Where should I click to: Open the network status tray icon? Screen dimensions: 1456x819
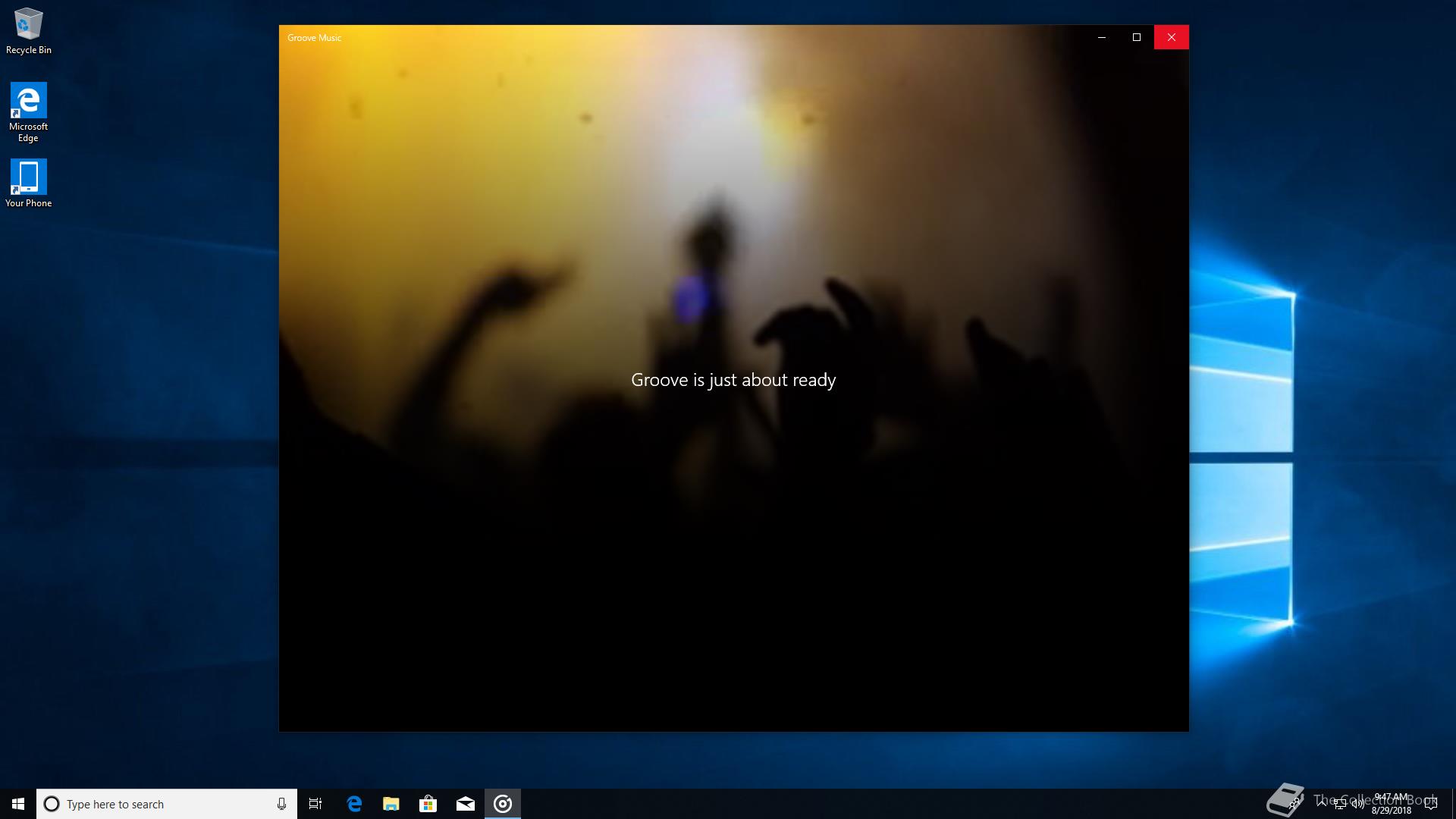(x=1340, y=804)
